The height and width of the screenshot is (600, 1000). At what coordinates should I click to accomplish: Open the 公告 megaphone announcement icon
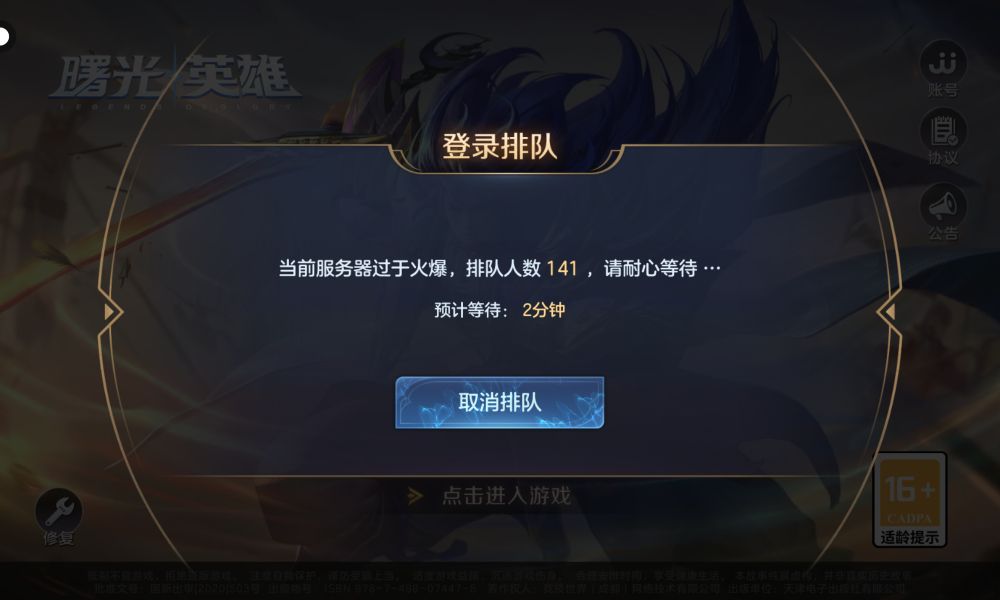click(943, 206)
